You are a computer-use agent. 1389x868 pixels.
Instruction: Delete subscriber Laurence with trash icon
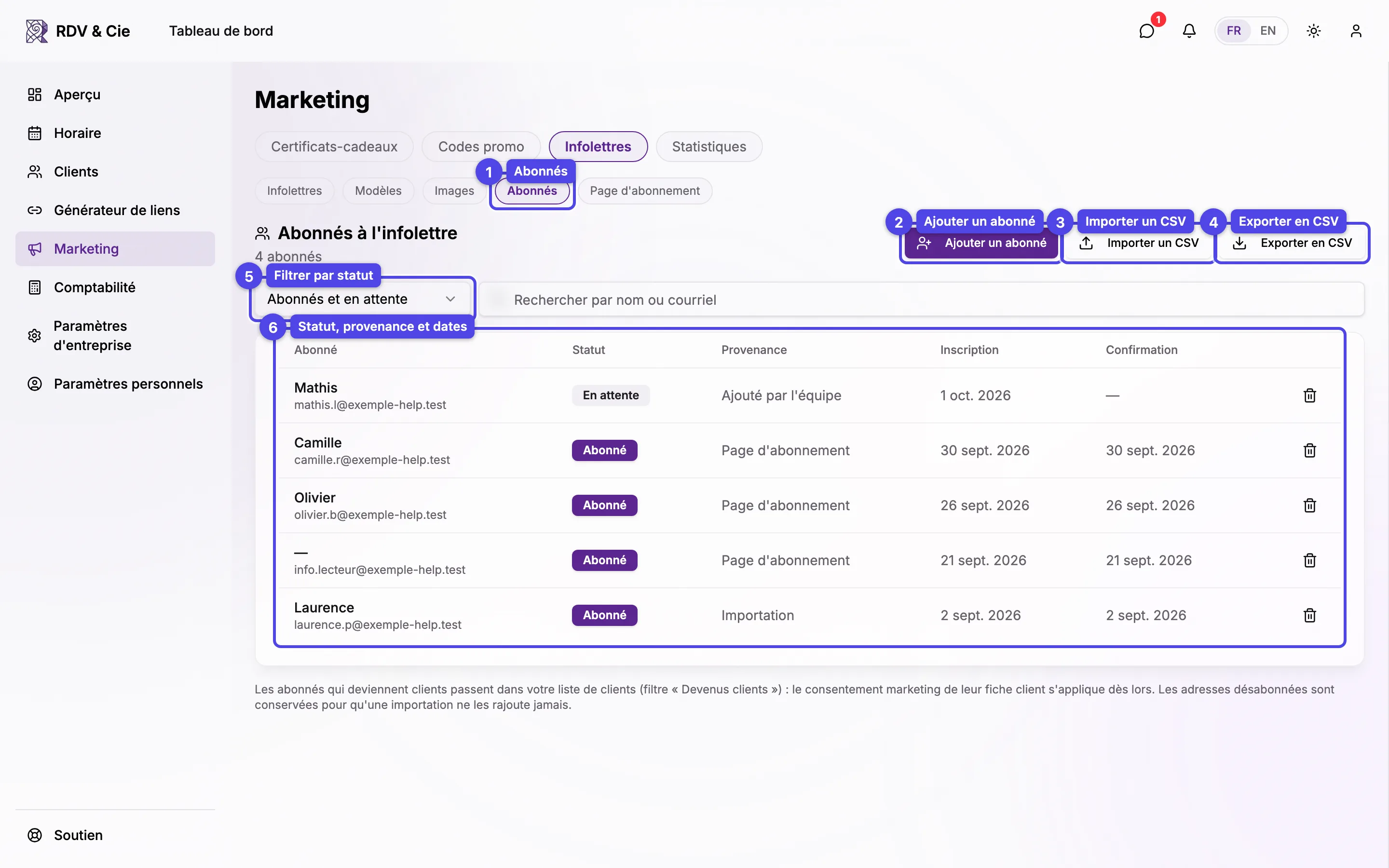coord(1309,615)
